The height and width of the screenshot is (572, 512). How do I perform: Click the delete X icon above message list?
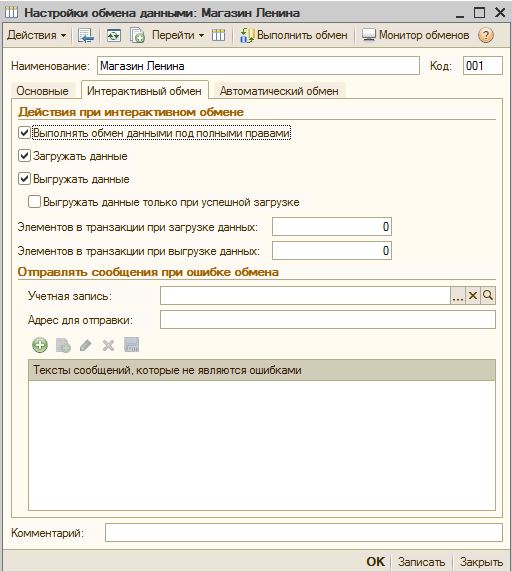(108, 345)
